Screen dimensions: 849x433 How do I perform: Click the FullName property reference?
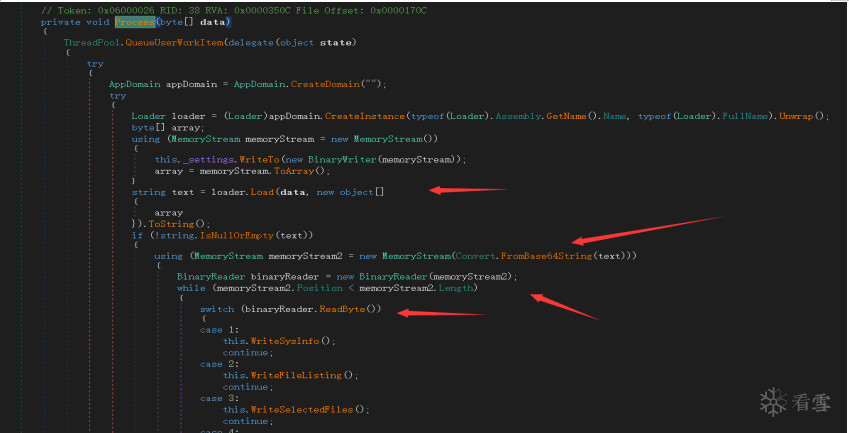click(x=744, y=116)
